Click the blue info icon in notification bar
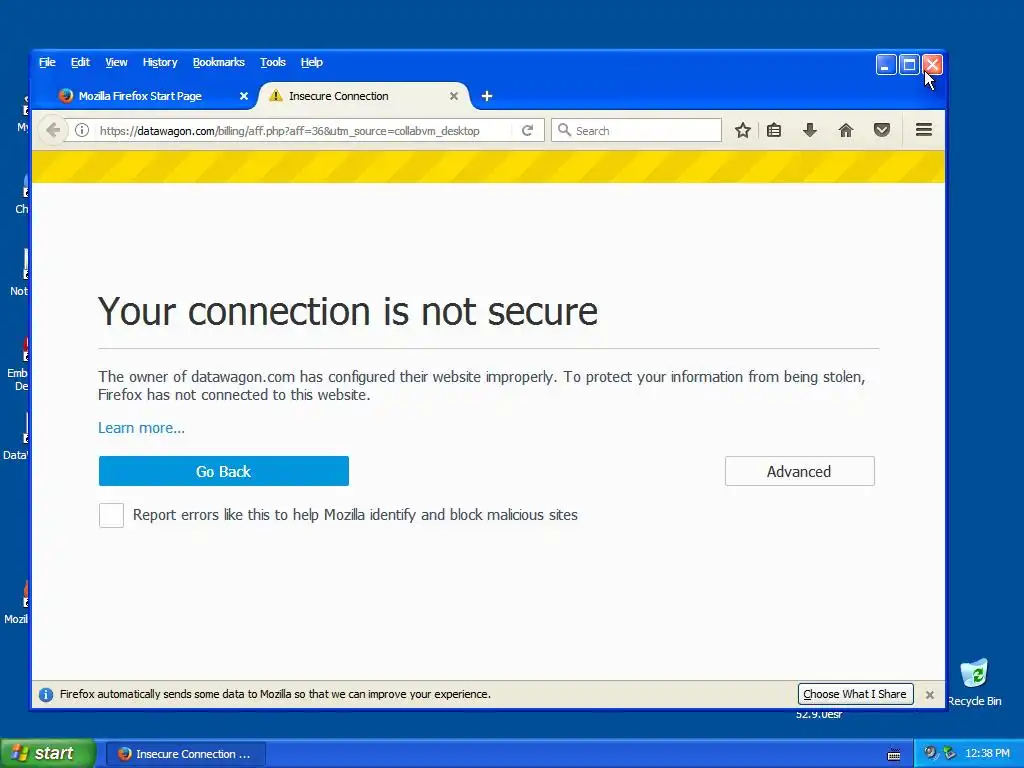The width and height of the screenshot is (1024, 768). (x=46, y=695)
